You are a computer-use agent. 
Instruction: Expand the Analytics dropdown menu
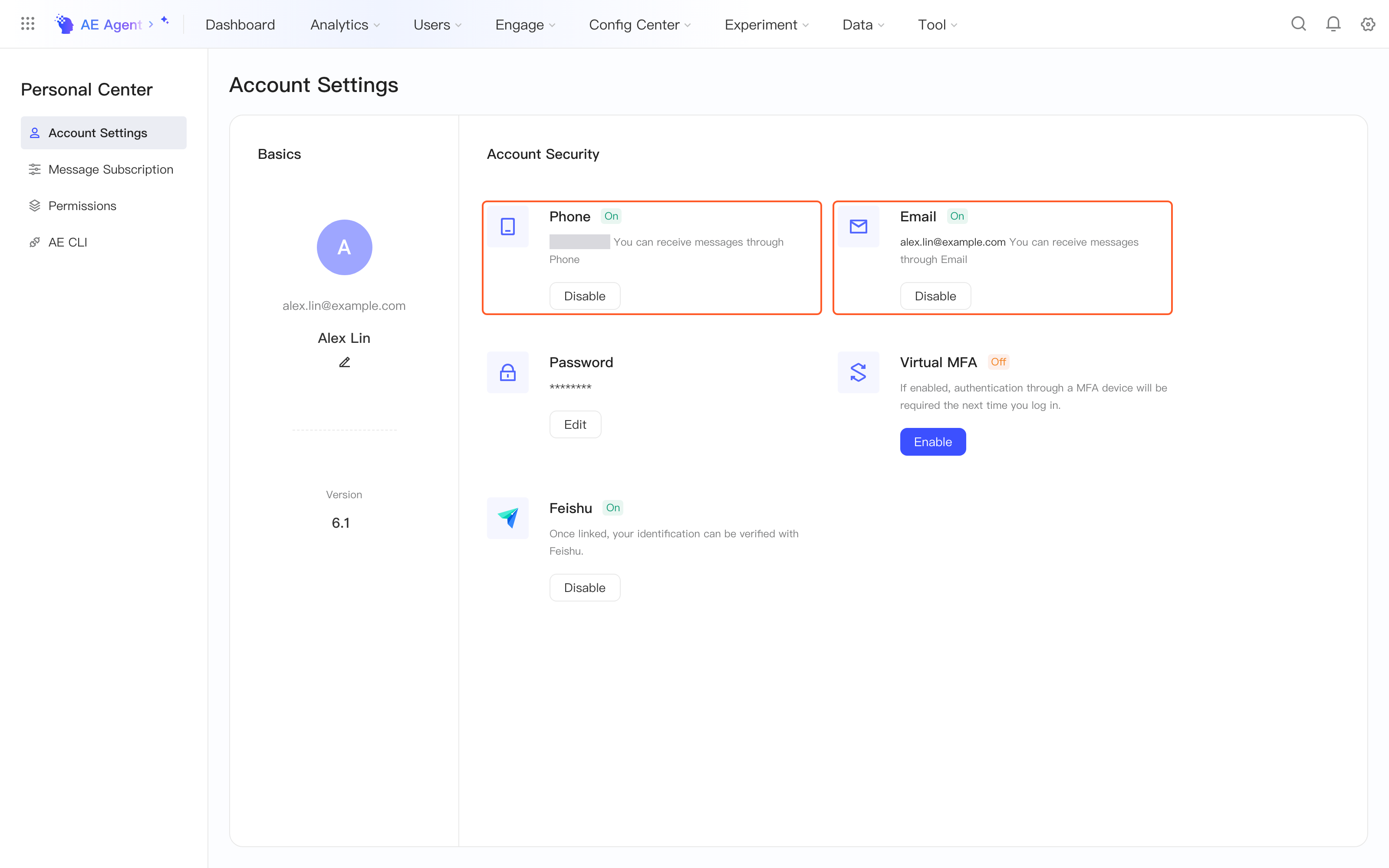point(345,25)
